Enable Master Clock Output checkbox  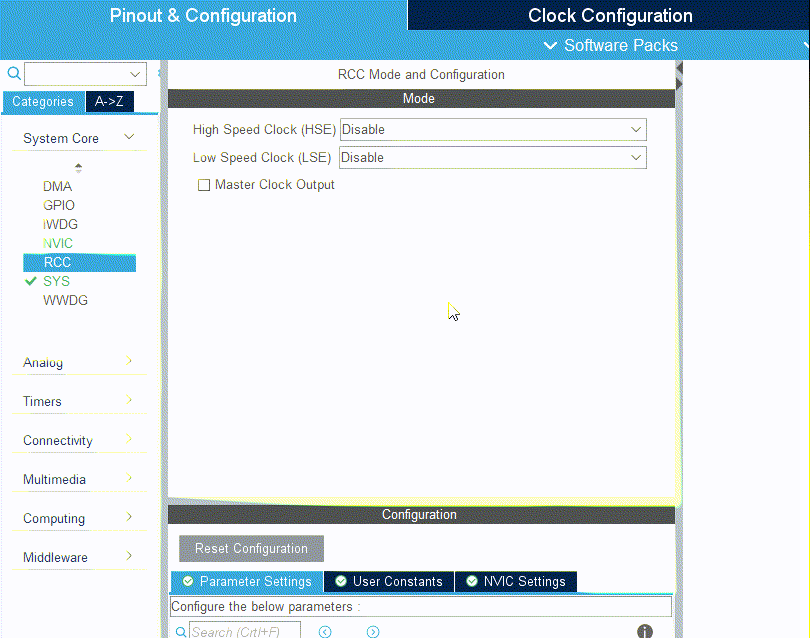204,185
